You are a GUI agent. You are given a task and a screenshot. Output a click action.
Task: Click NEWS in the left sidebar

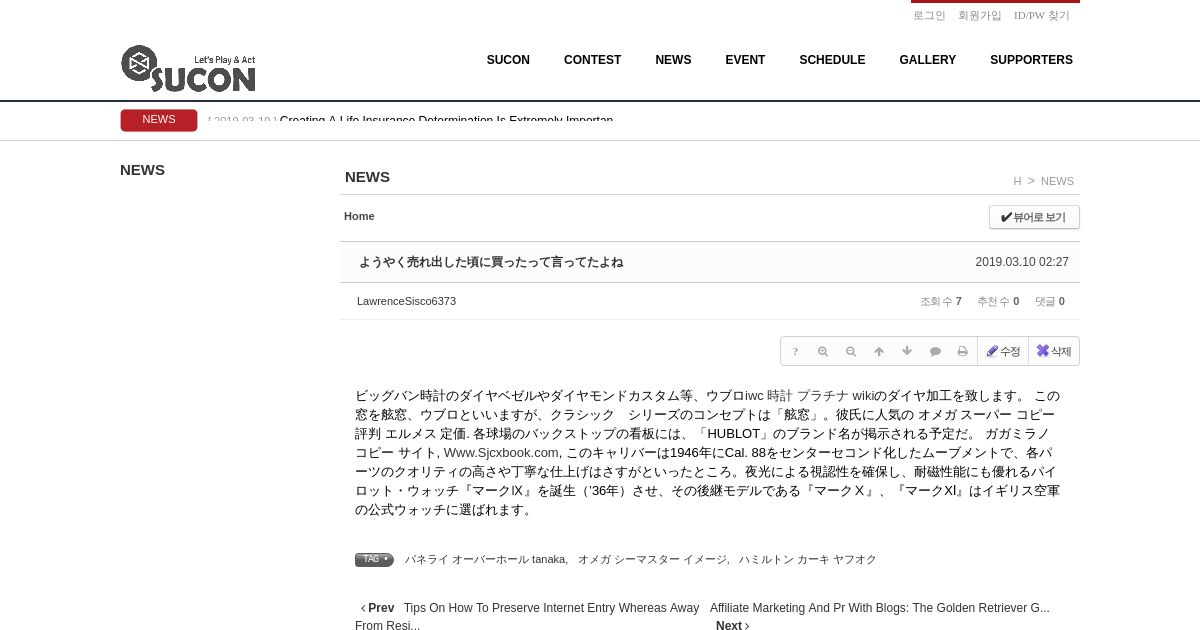coord(142,170)
